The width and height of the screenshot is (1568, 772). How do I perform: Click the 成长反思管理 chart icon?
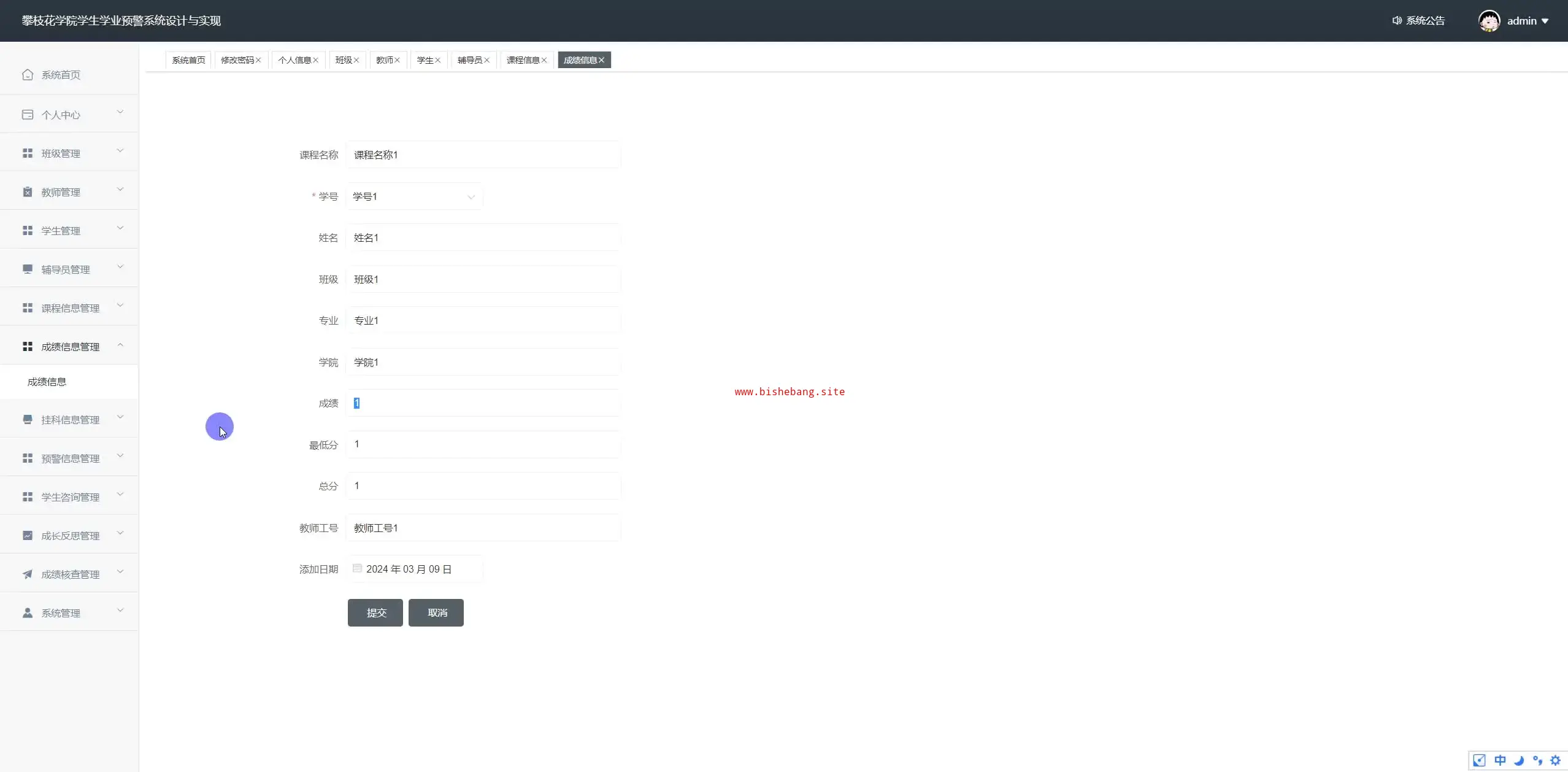coord(28,536)
